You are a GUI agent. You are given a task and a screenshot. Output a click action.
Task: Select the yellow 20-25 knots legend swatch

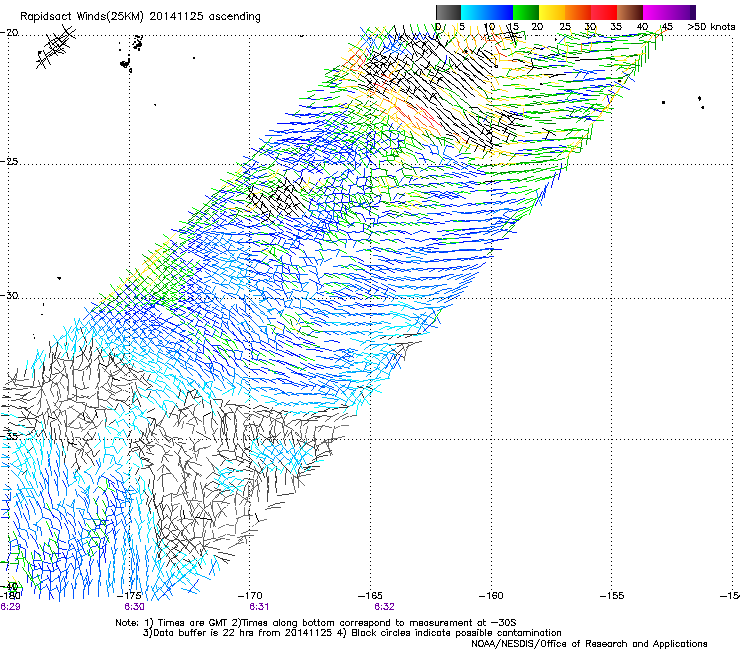coord(552,12)
